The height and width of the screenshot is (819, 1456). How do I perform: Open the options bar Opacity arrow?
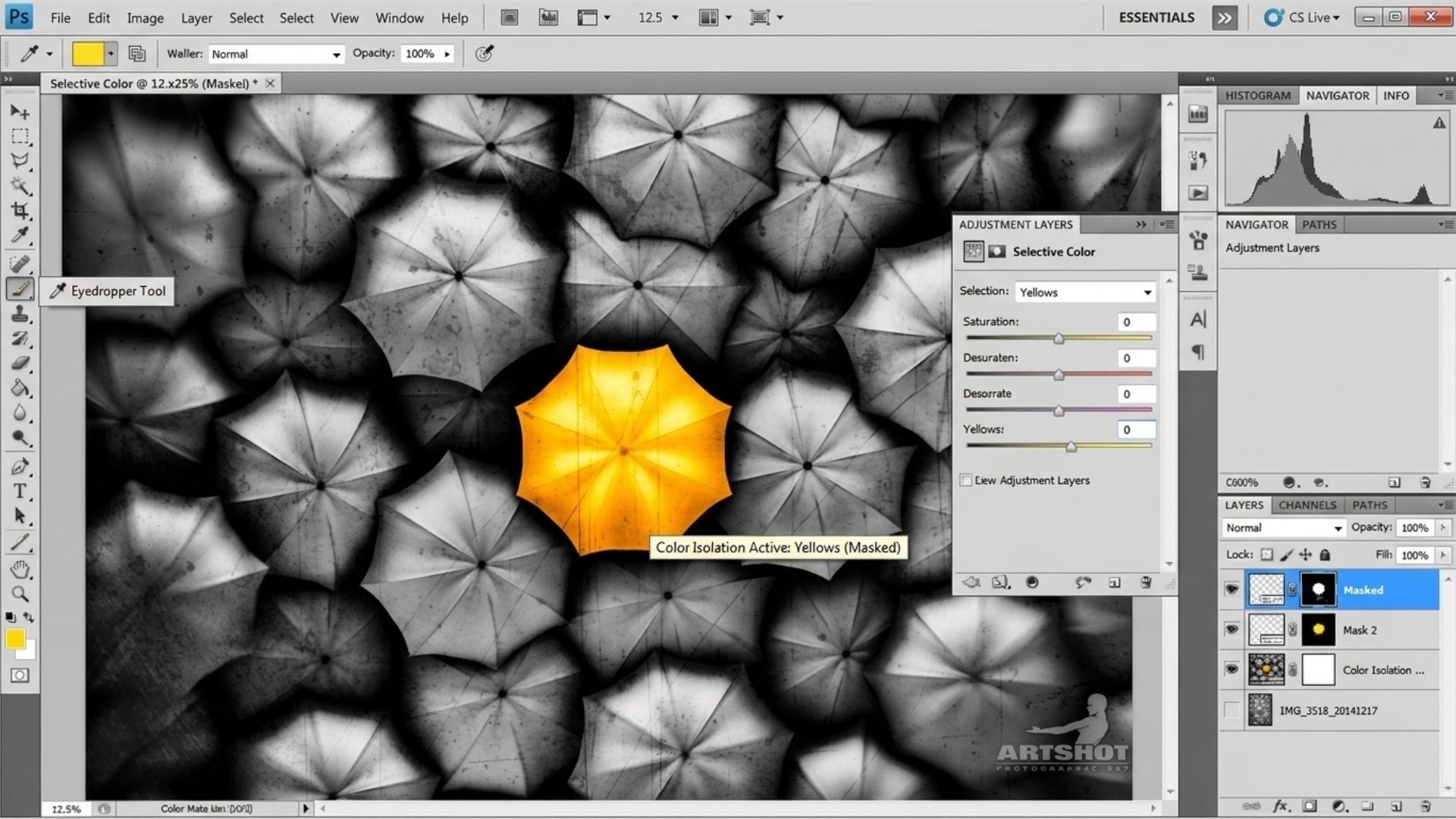click(447, 54)
